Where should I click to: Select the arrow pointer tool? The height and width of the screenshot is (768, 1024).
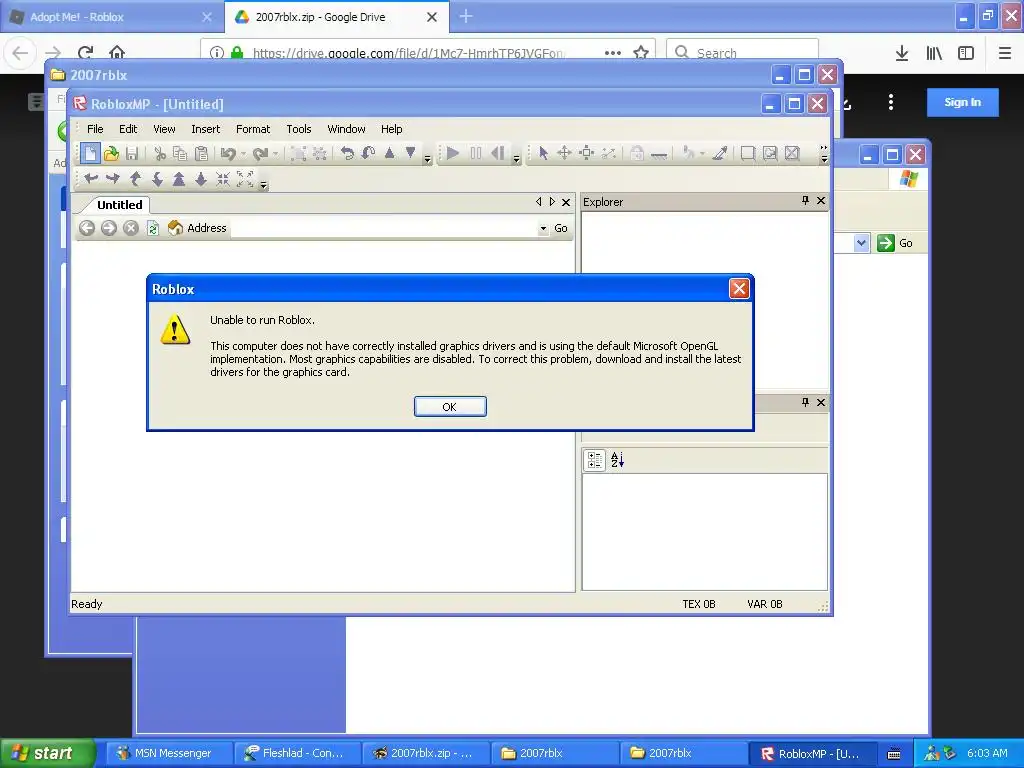pyautogui.click(x=543, y=153)
